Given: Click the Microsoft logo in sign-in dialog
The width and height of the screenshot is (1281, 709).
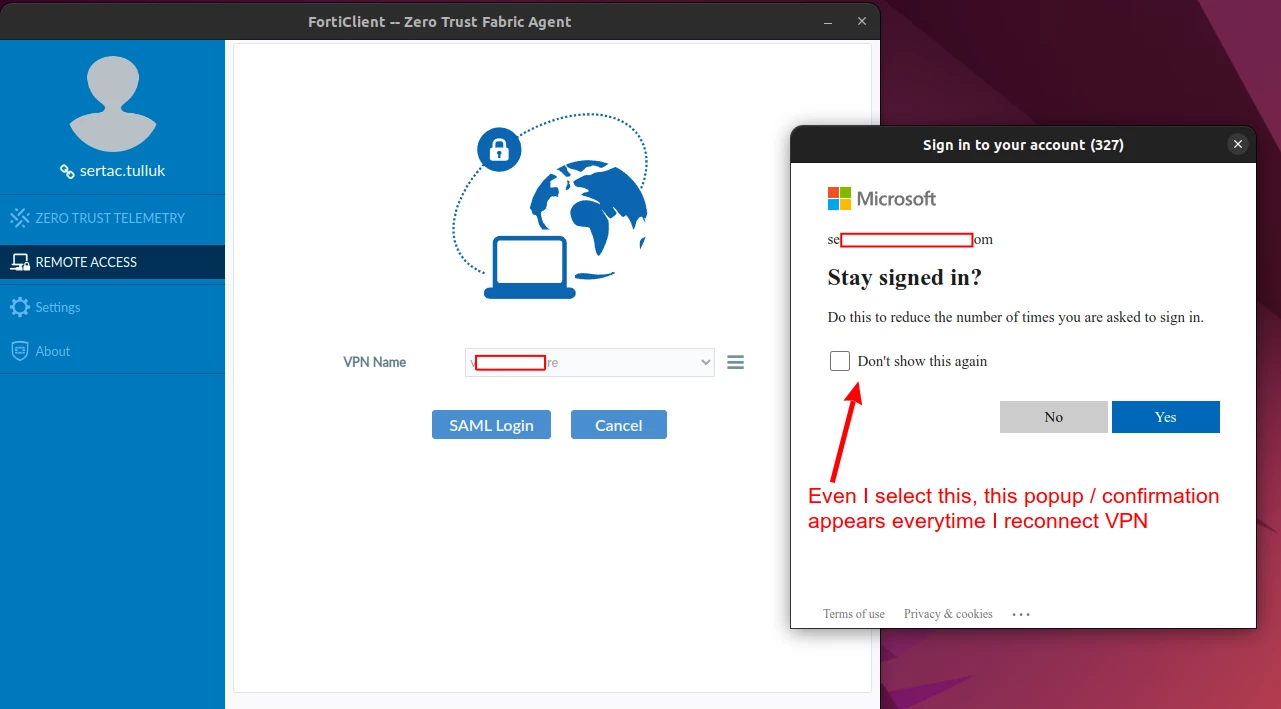Looking at the screenshot, I should pos(882,198).
